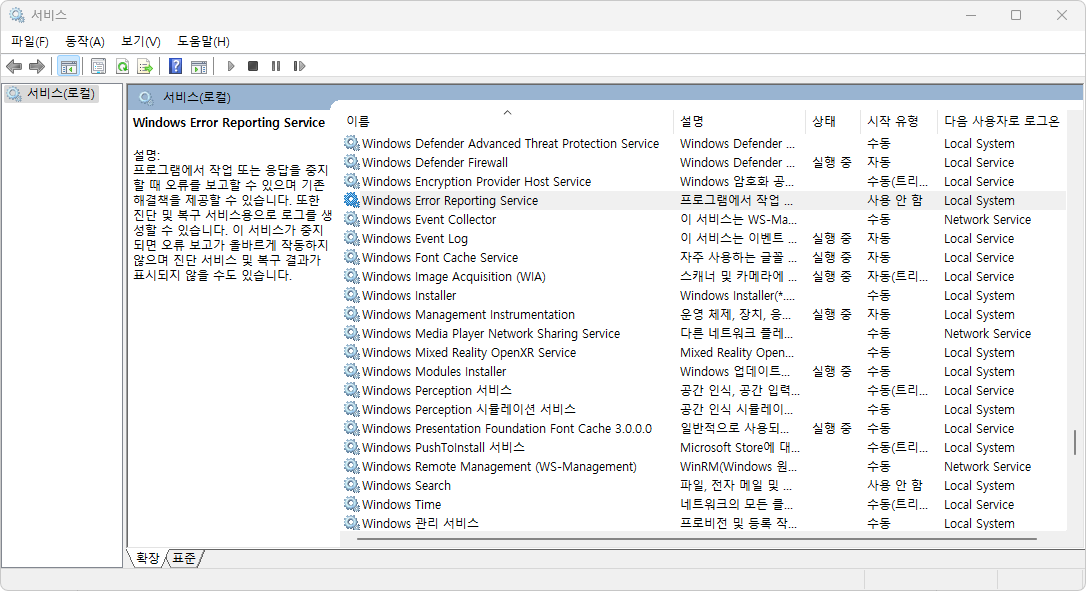Select Windows PushToInstall 서비스 name
Image resolution: width=1086 pixels, height=591 pixels.
tap(443, 448)
